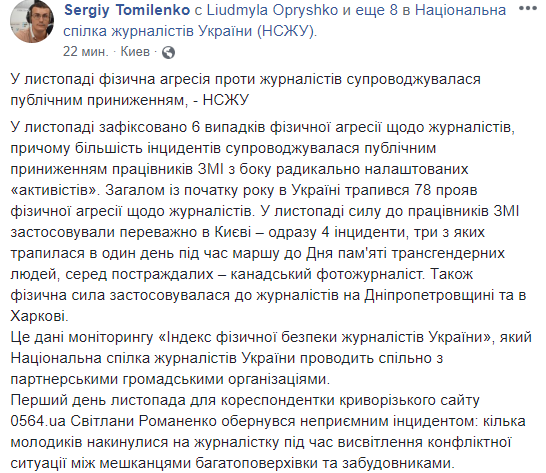546x473 pixels.
Task: Click the globe public privacy icon
Action: [169, 52]
